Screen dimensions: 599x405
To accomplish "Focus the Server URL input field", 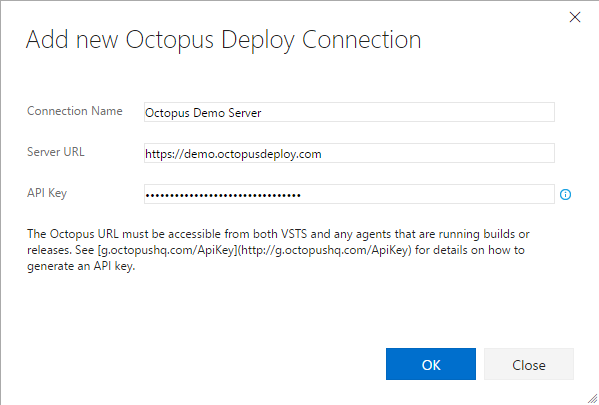I will click(x=349, y=153).
